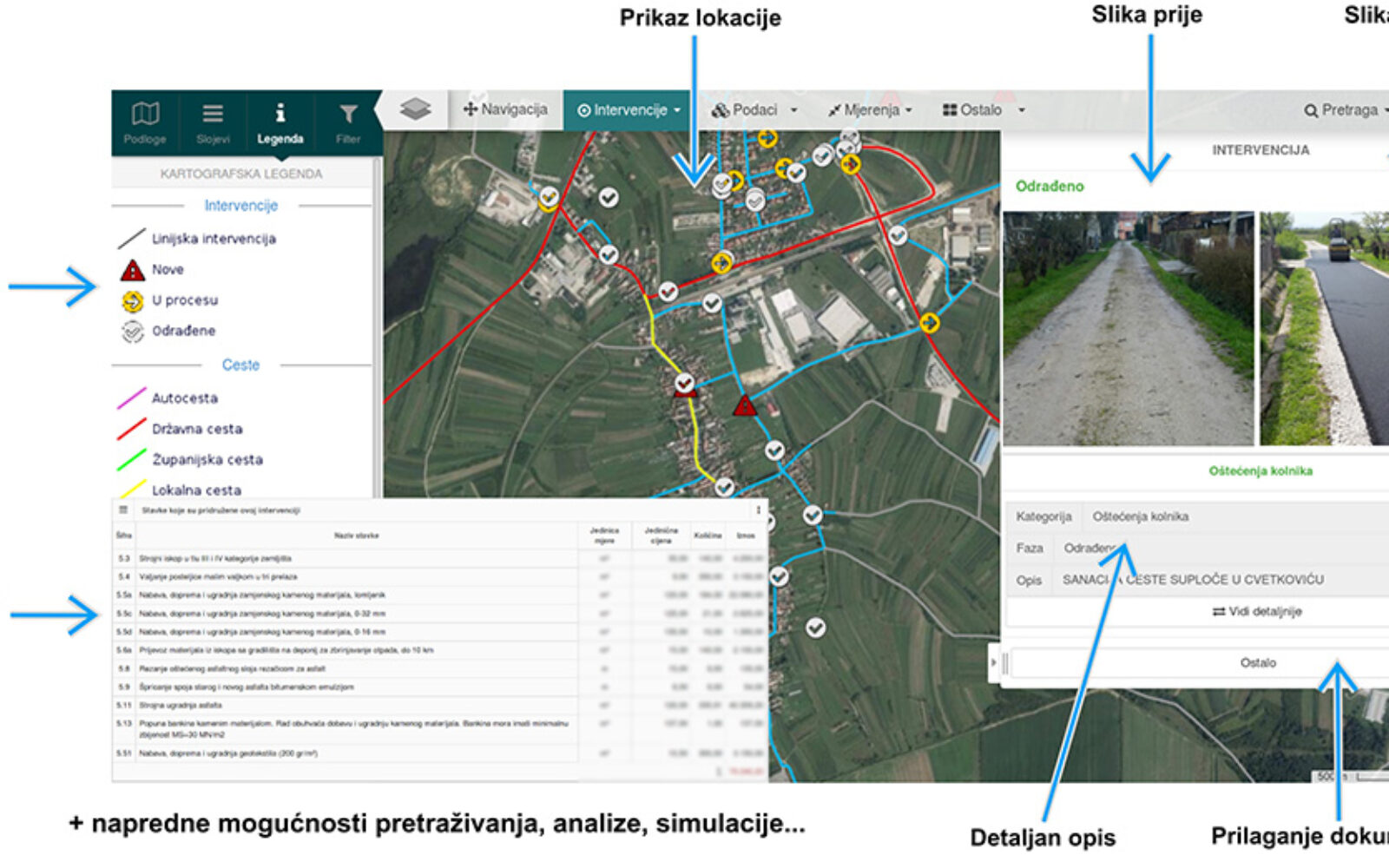Collapse the intervention side panel arrow
Image resolution: width=1389 pixels, height=868 pixels.
point(993,663)
